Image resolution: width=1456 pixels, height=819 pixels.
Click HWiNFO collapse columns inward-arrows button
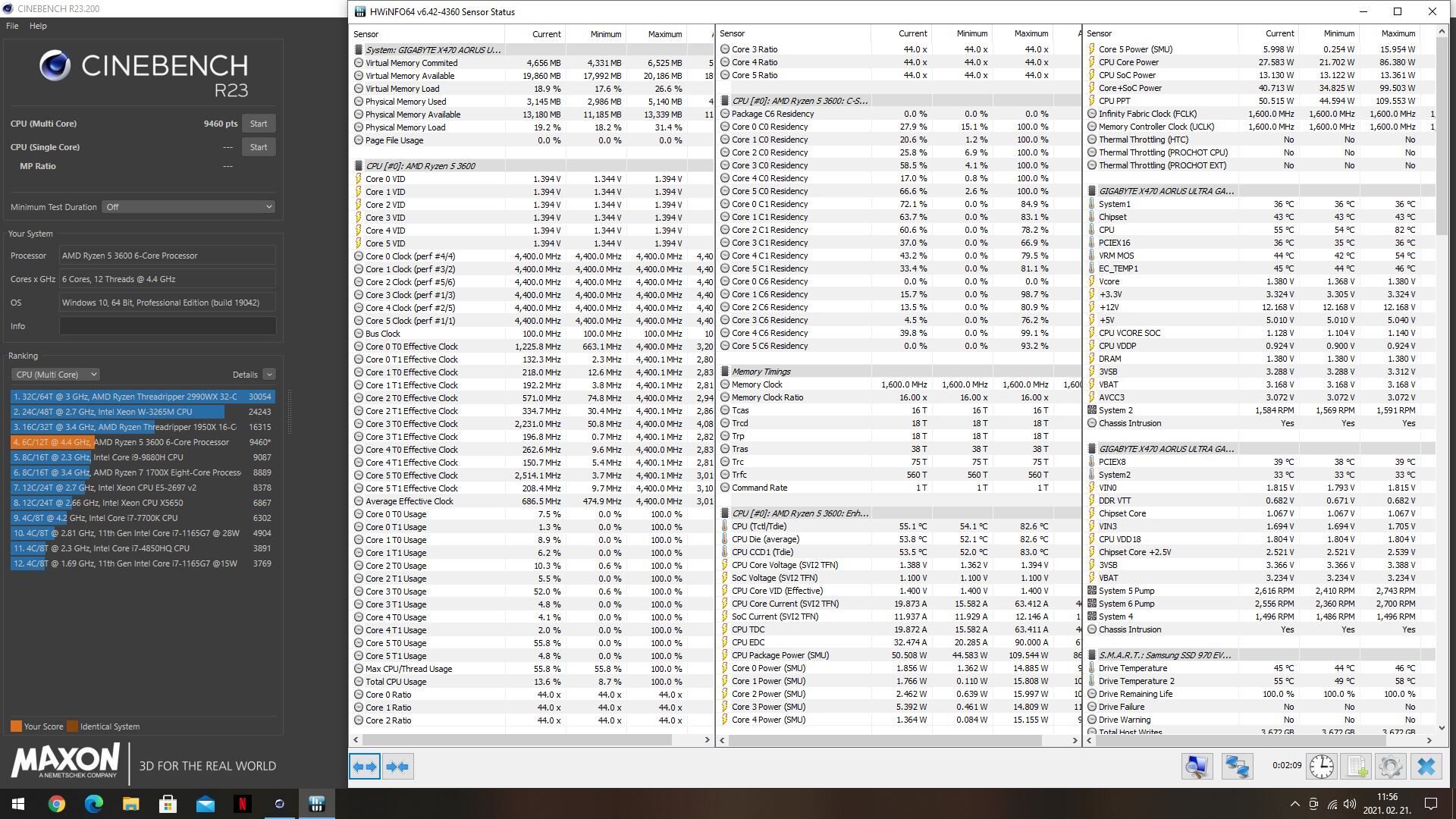click(397, 767)
